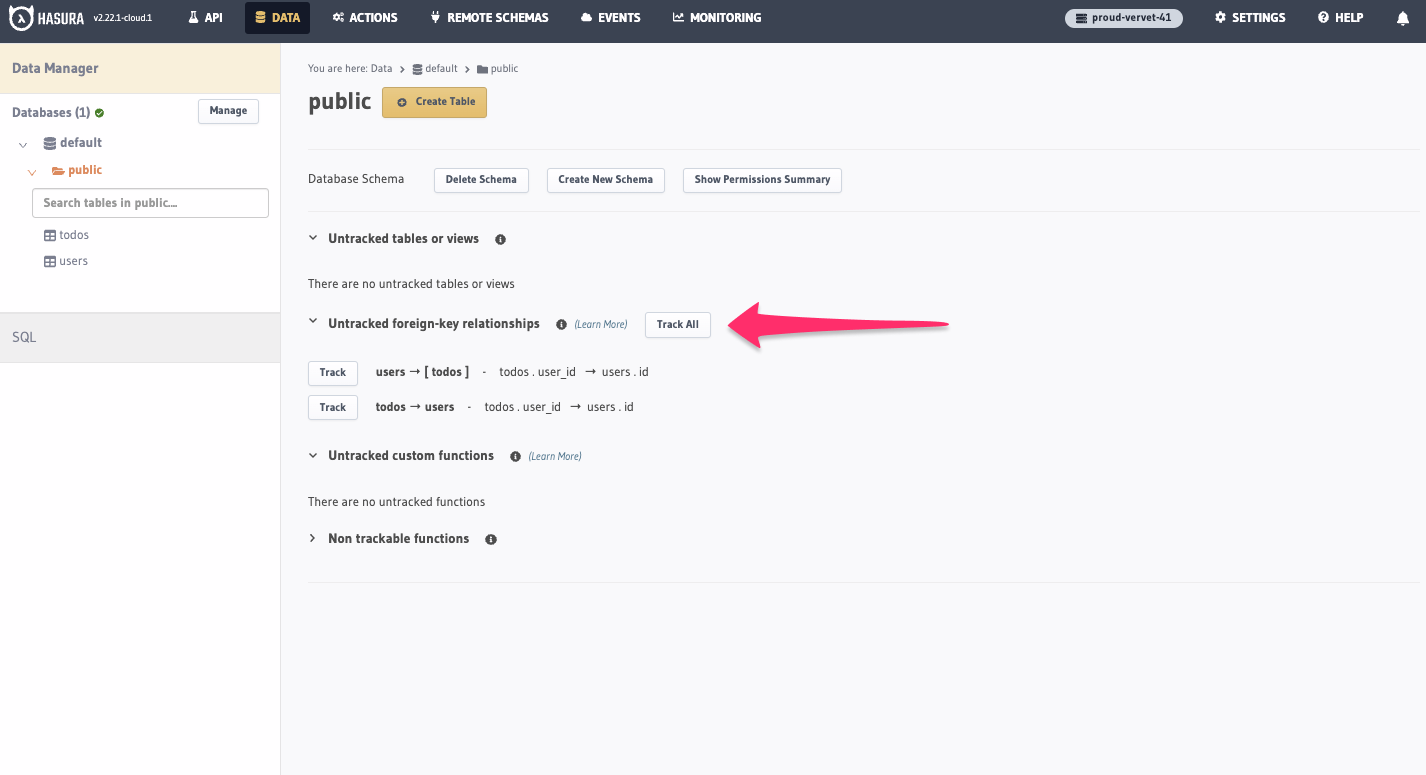Collapse the Untracked tables or views section

(x=312, y=238)
